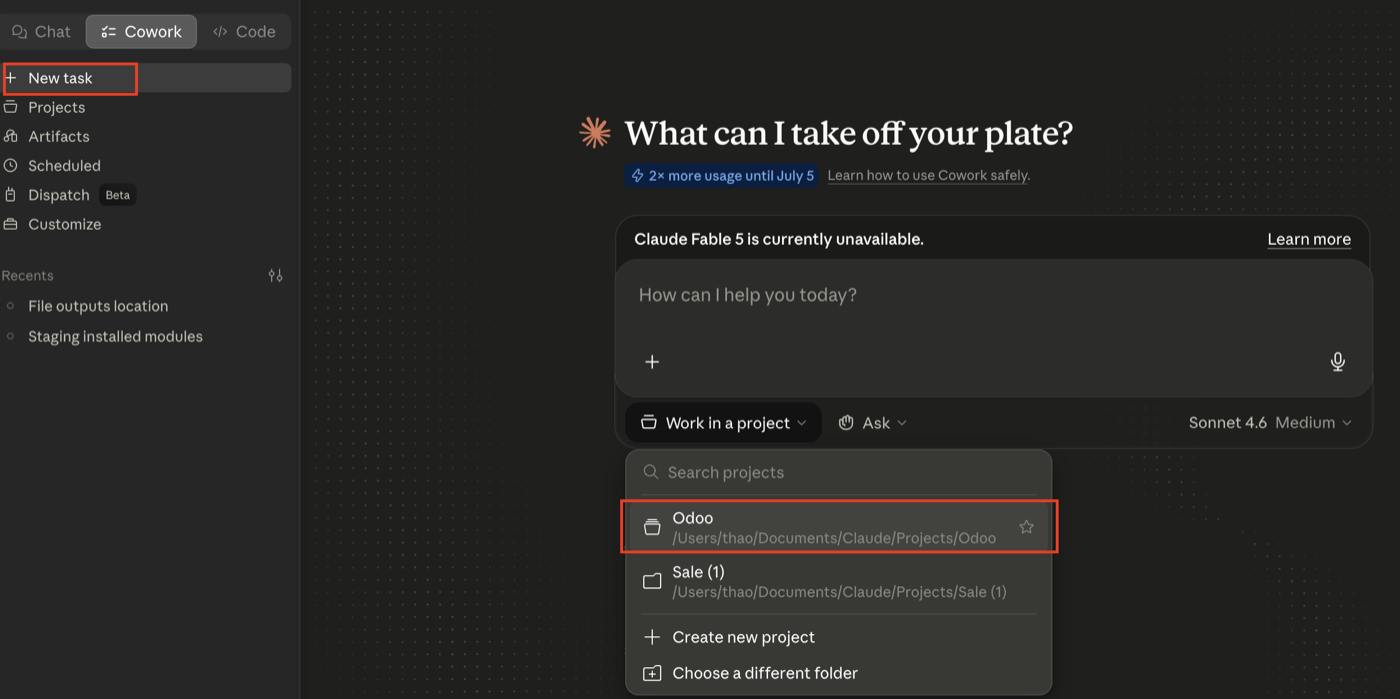1400x699 pixels.
Task: Open Scheduled in the sidebar
Action: 146,165
